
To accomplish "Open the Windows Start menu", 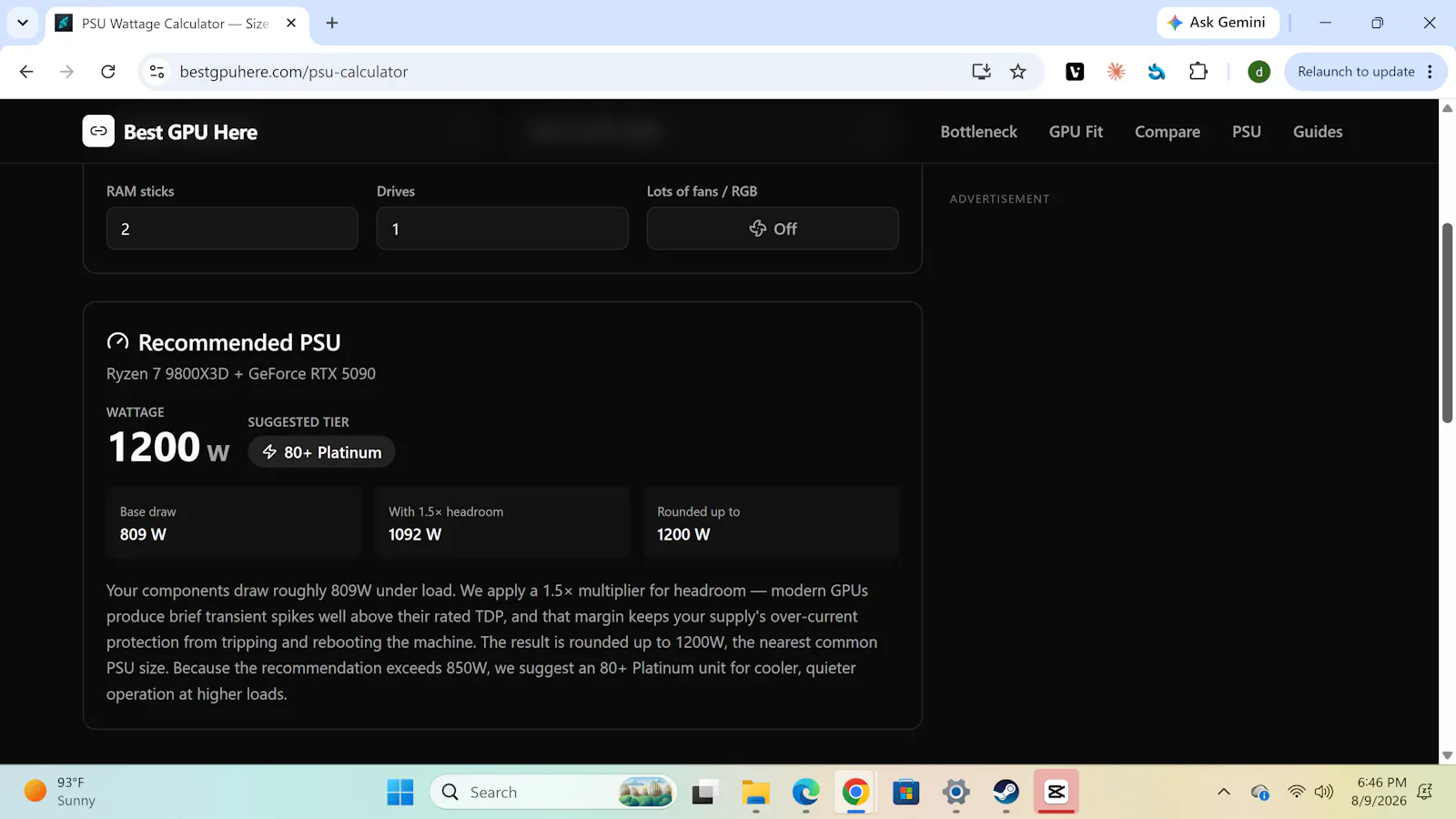I will click(400, 792).
